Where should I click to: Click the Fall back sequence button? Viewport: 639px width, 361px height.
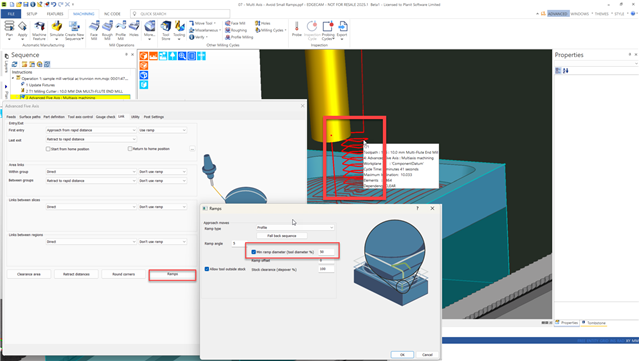[282, 236]
